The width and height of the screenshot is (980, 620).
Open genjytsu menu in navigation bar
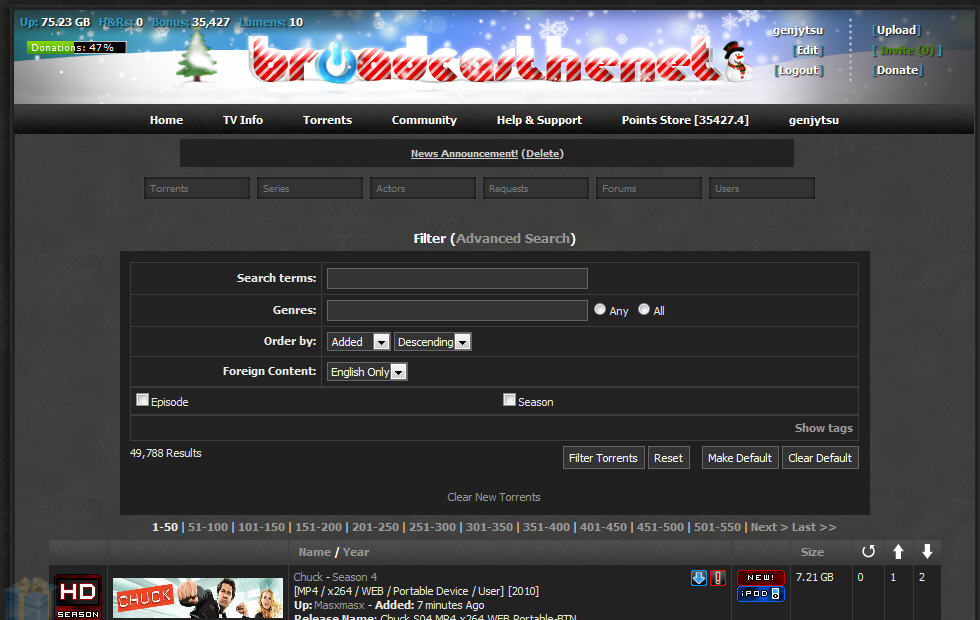pos(814,120)
